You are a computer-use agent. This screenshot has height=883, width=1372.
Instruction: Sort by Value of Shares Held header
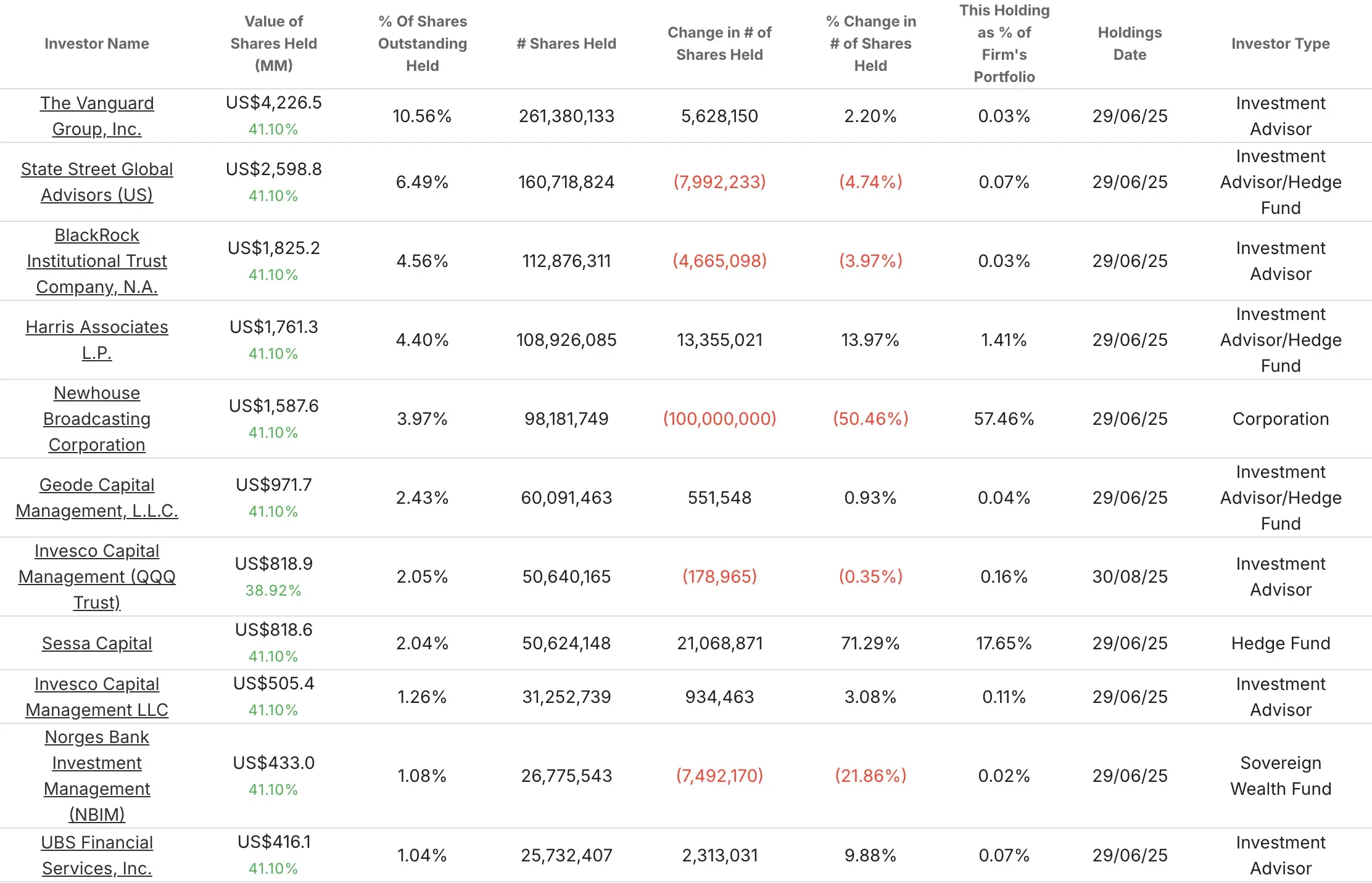[274, 44]
